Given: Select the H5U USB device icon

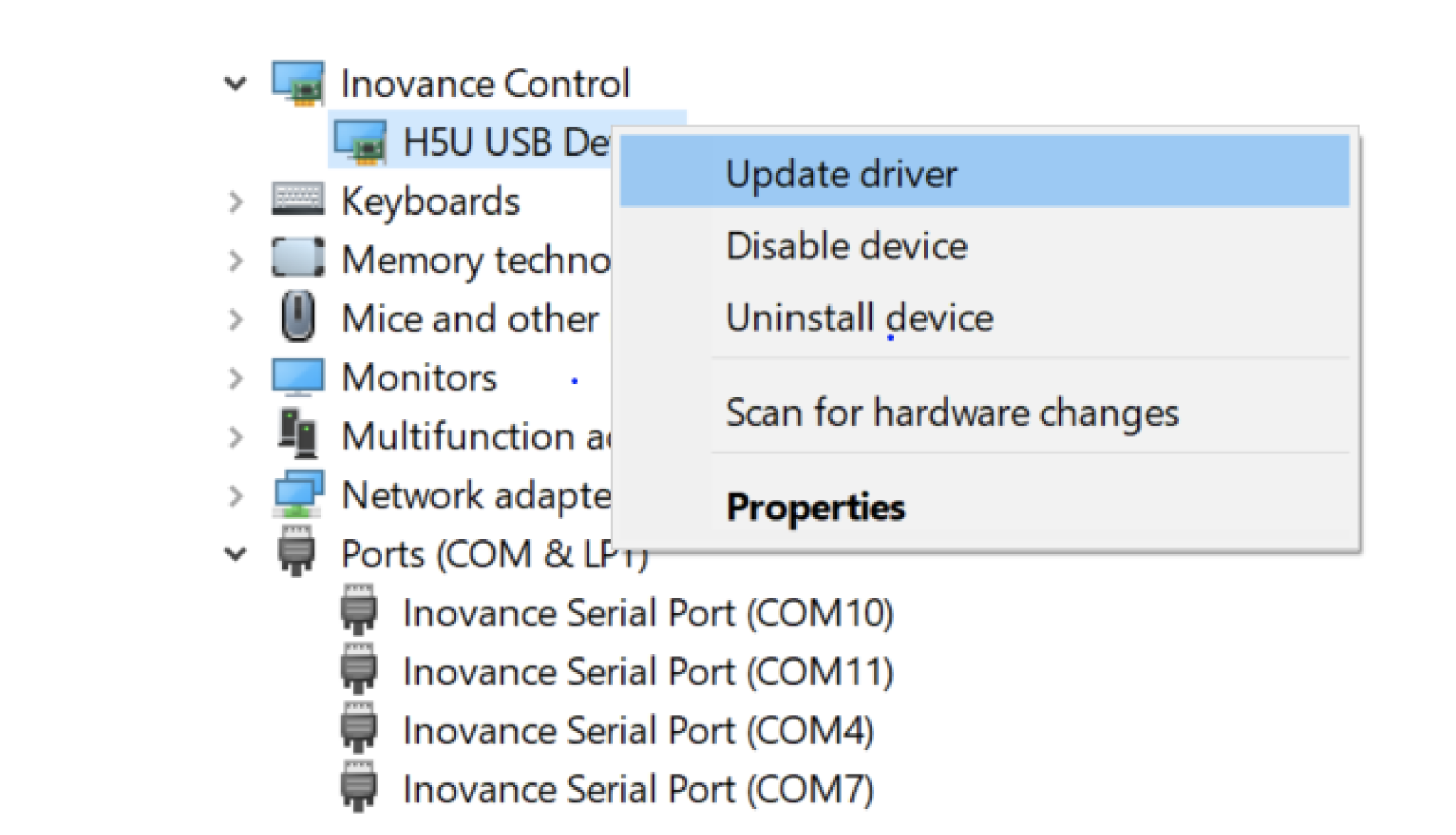Looking at the screenshot, I should (360, 142).
